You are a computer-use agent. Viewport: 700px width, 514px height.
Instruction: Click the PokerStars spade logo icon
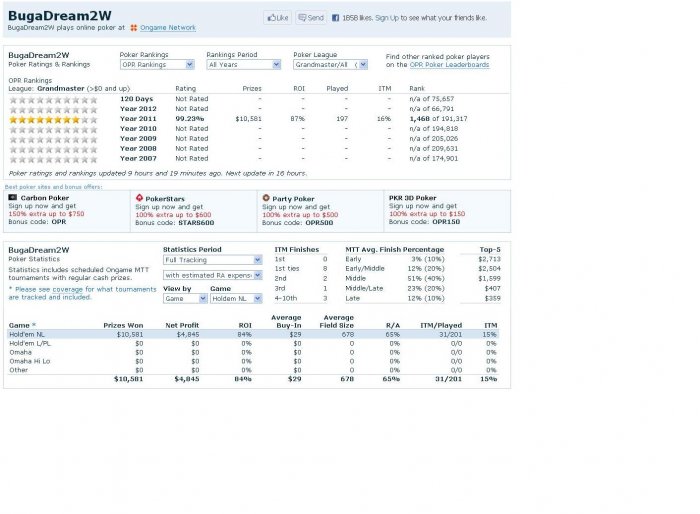click(139, 198)
